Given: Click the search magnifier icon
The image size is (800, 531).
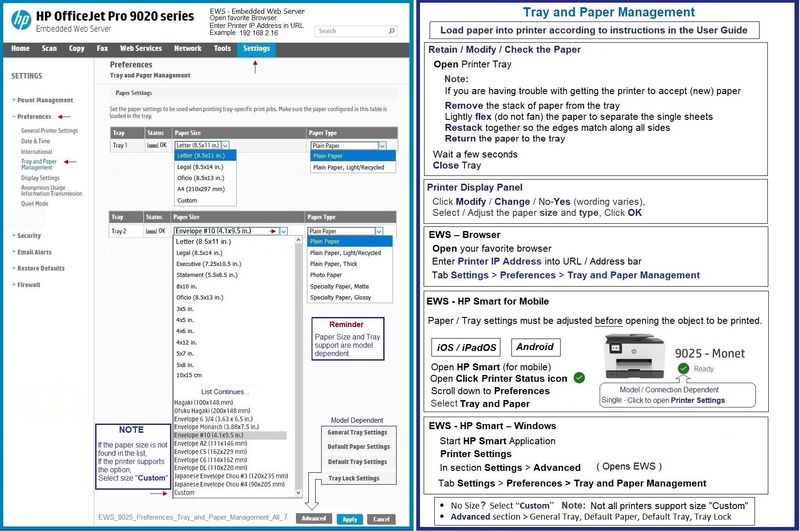Looking at the screenshot, I should coord(391,31).
